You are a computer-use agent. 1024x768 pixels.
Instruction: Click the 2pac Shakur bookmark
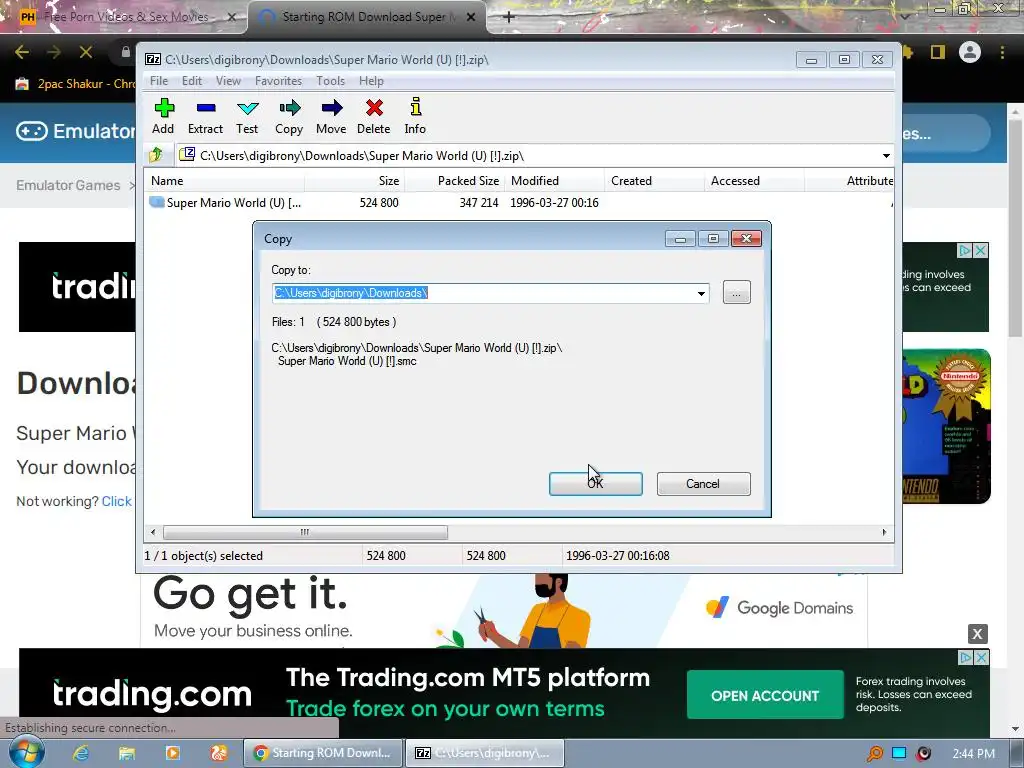tap(75, 84)
